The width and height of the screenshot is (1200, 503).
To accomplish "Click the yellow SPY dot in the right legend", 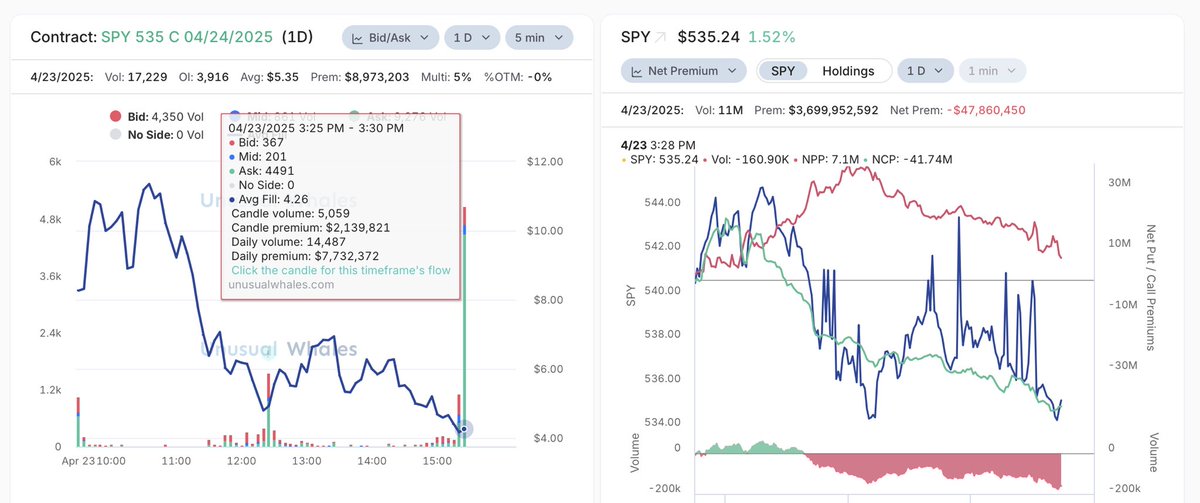I will click(x=624, y=161).
